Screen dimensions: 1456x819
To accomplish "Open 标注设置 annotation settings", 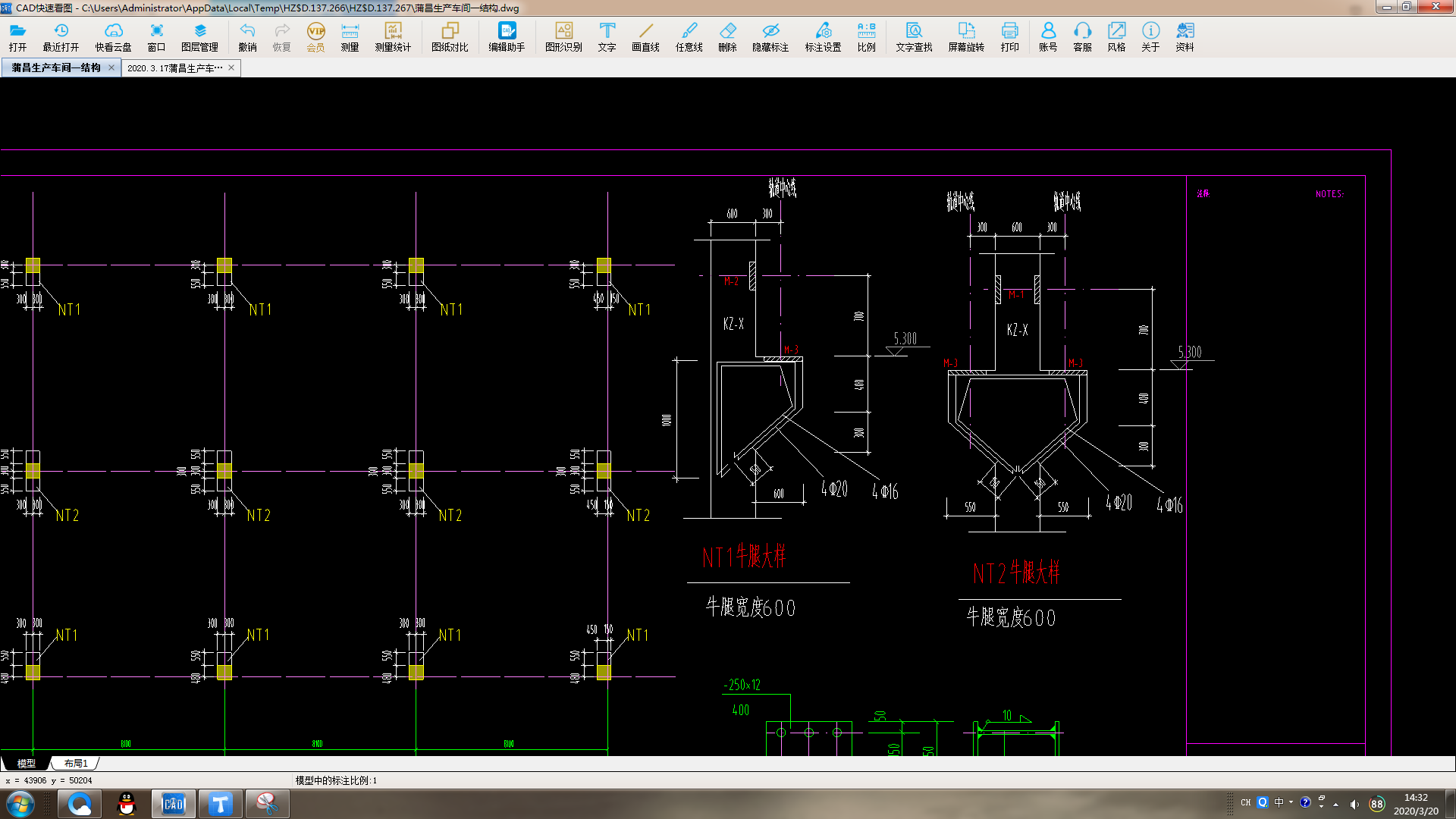I will (x=823, y=36).
